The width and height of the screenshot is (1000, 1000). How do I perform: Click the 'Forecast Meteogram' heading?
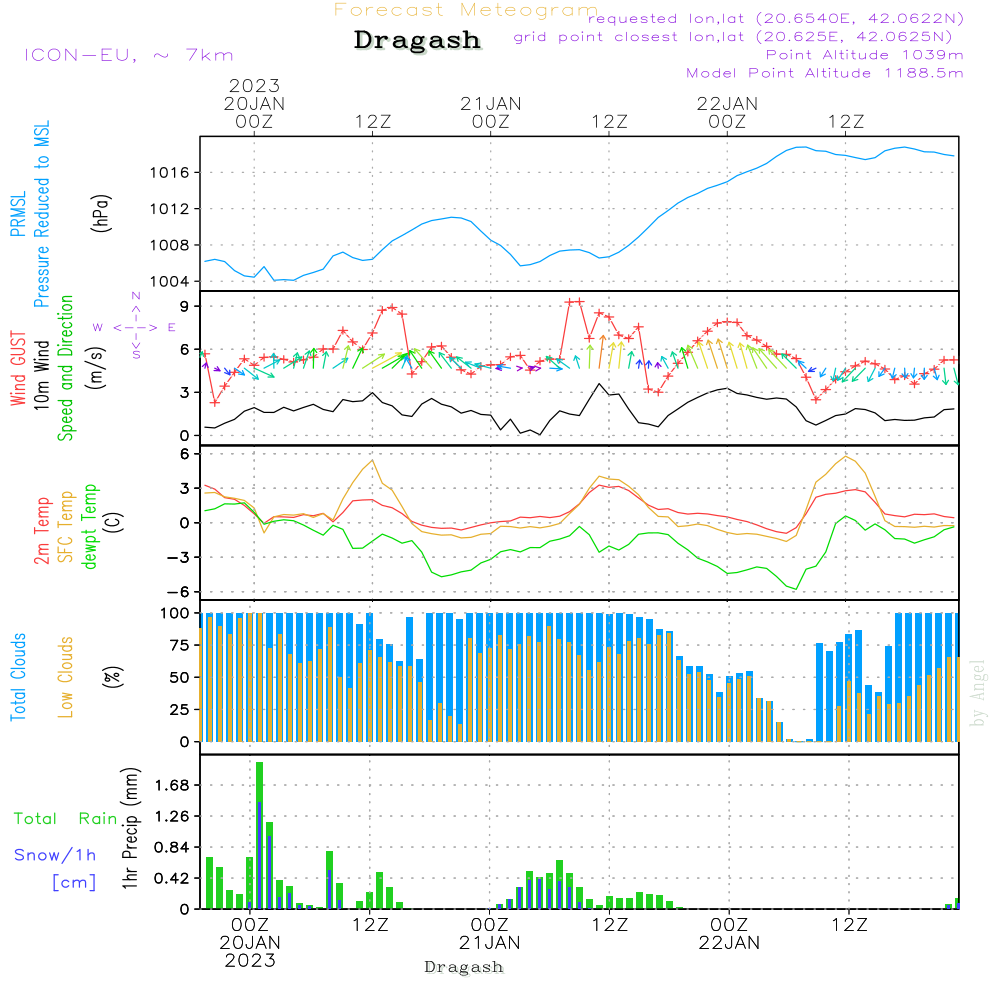pos(466,10)
